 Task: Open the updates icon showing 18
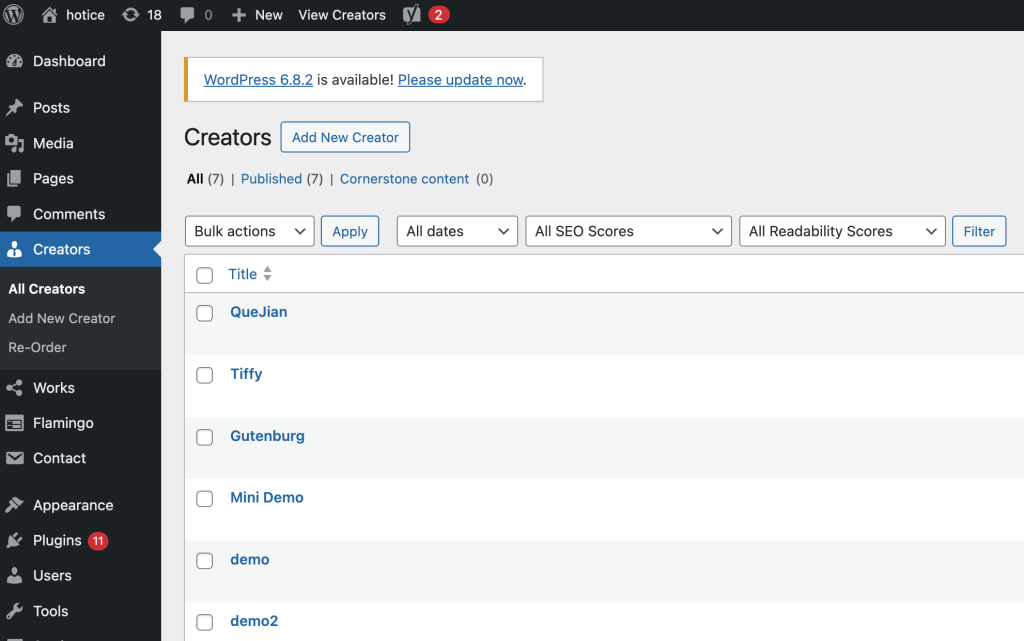pos(131,15)
